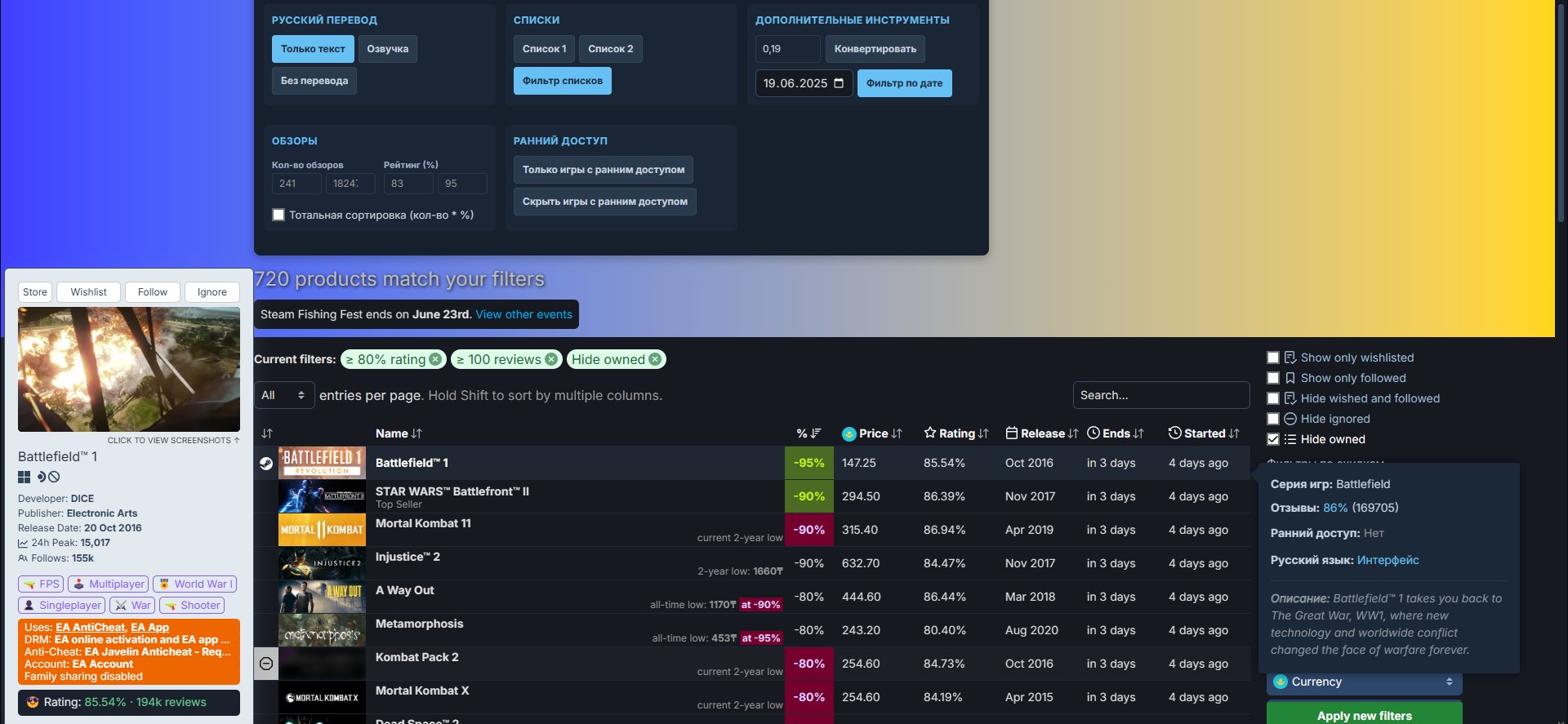Click the 'Список 2' button
The height and width of the screenshot is (724, 1568).
pyautogui.click(x=611, y=49)
